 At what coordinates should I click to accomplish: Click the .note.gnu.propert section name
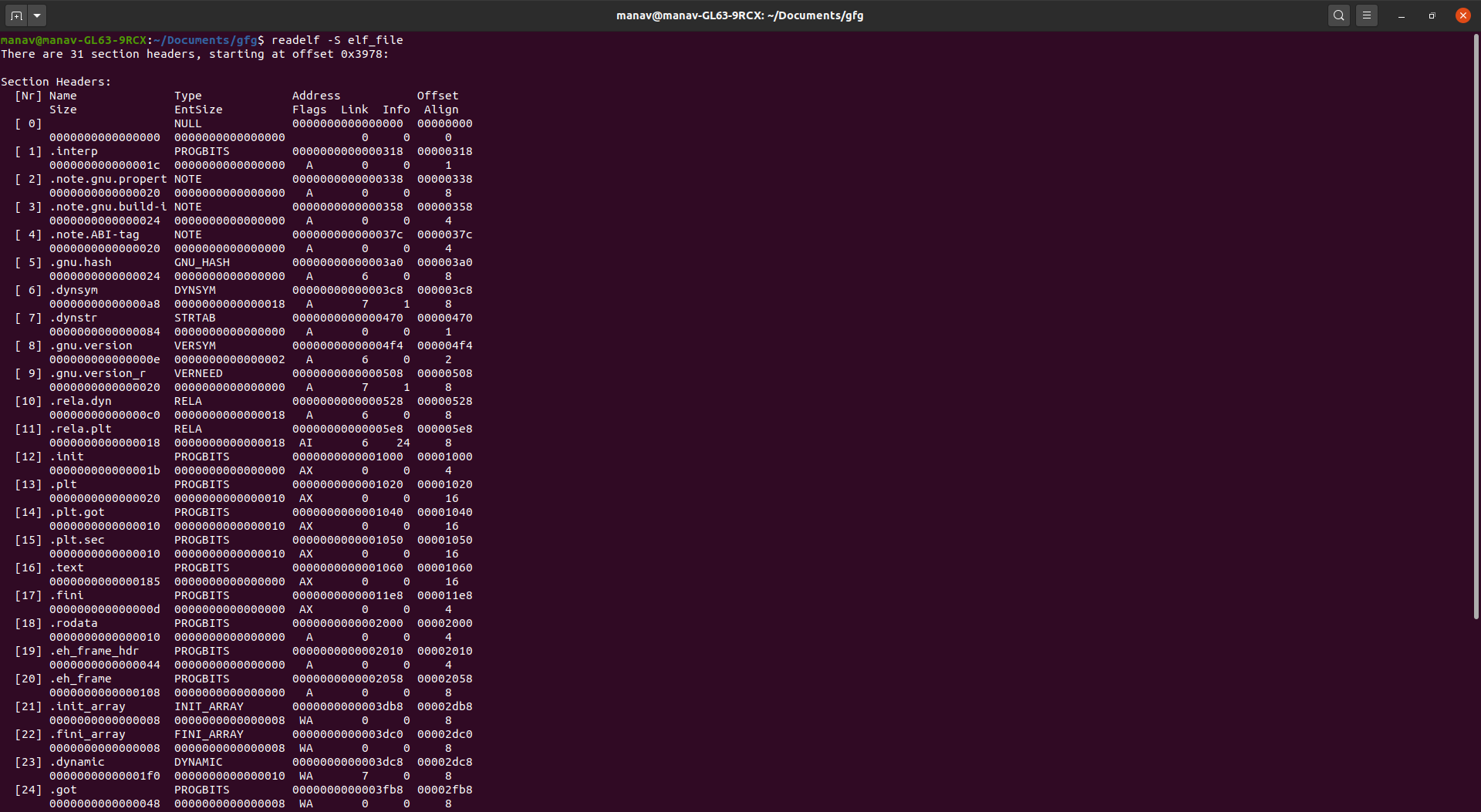[108, 179]
